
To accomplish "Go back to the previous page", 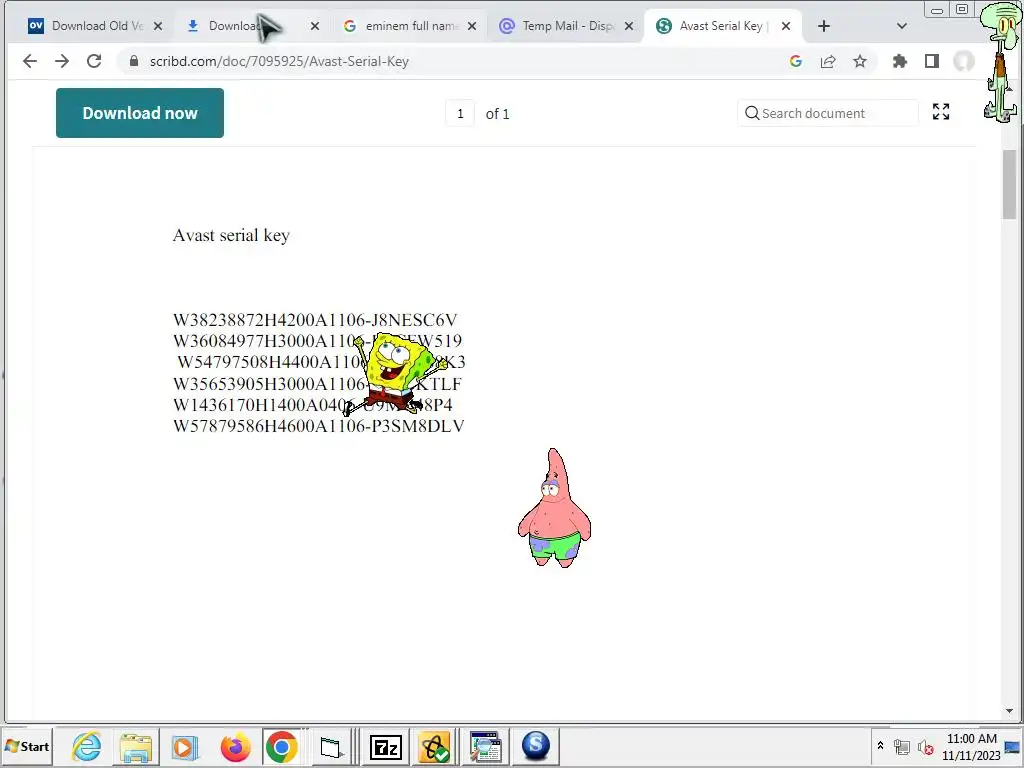I will tap(30, 61).
